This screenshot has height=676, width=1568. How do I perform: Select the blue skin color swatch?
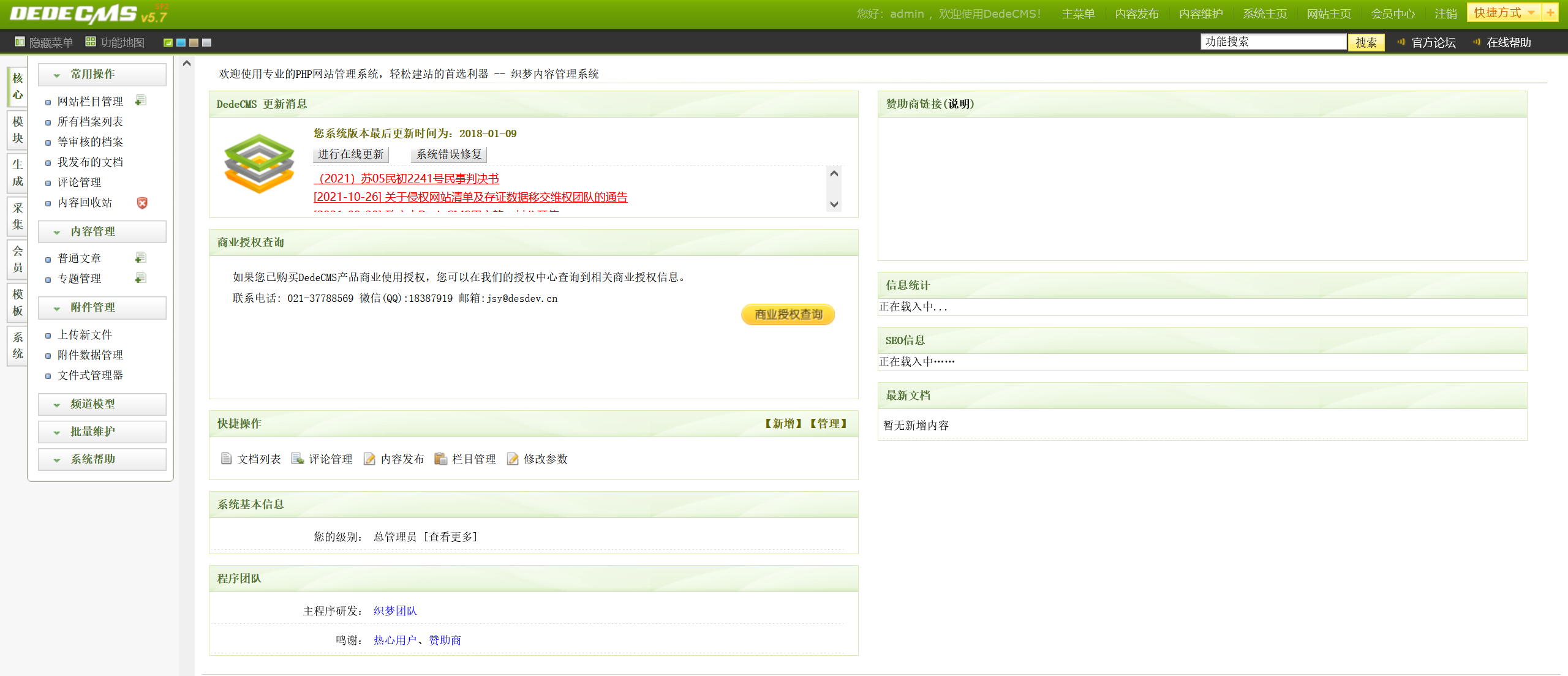(x=181, y=42)
